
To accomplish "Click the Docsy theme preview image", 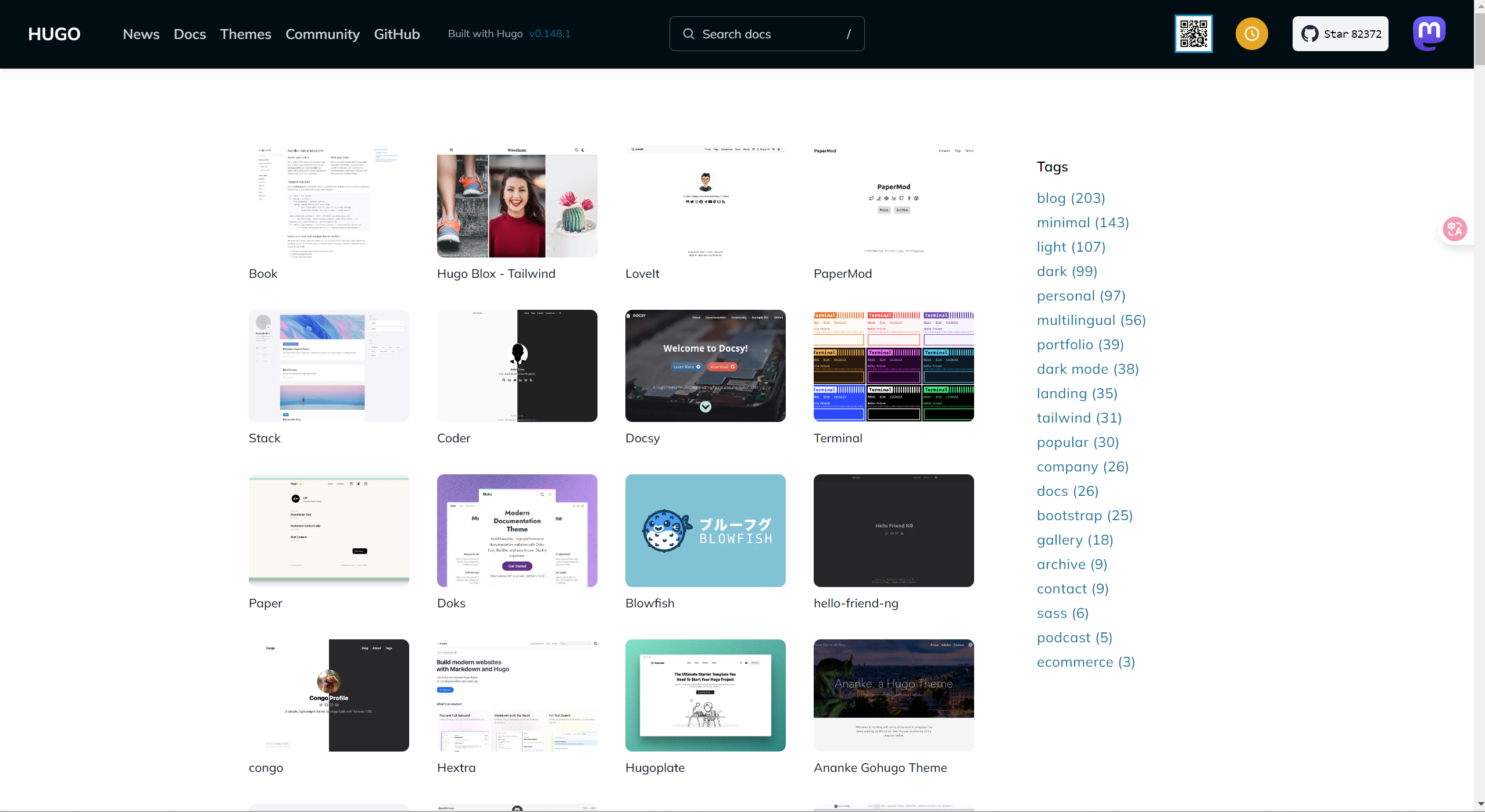I will (705, 366).
